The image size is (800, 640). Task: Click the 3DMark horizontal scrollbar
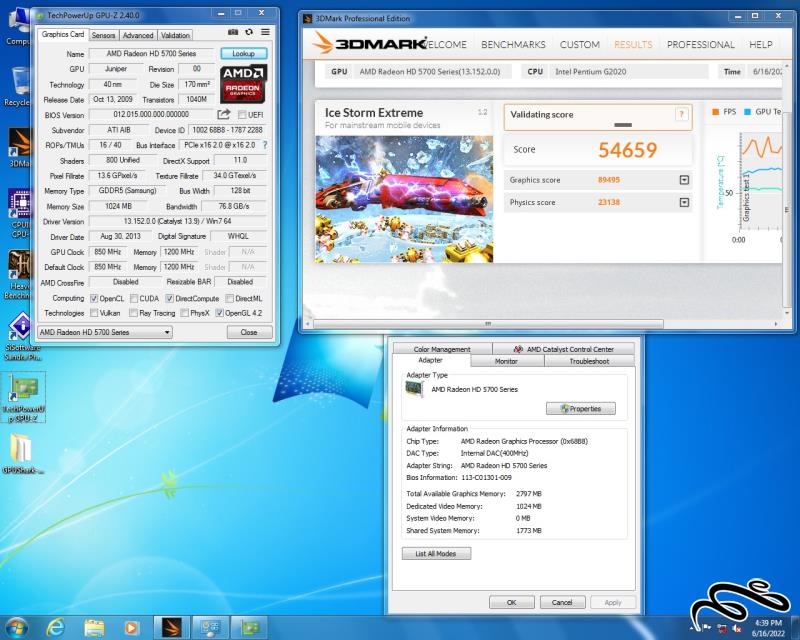coord(488,324)
